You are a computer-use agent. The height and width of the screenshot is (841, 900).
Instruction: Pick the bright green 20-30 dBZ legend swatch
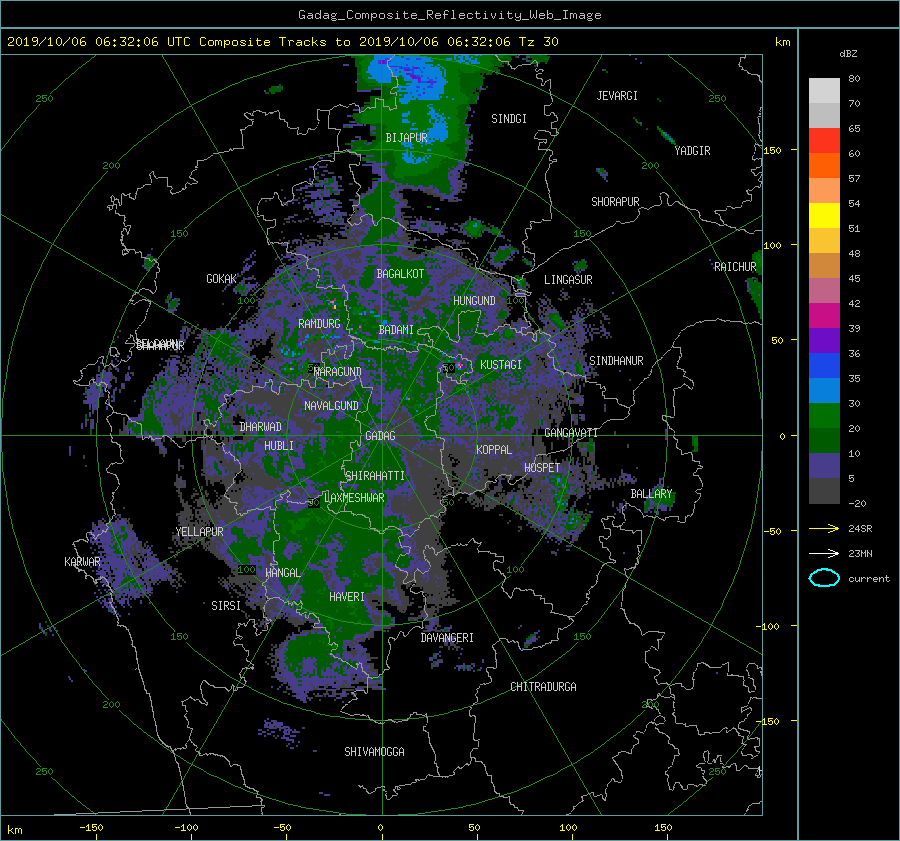point(824,415)
